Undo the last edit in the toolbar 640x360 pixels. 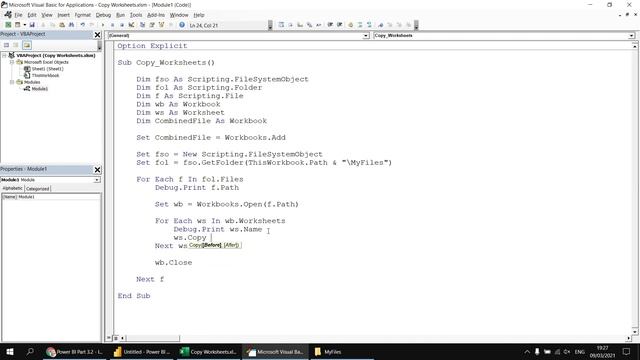82,25
